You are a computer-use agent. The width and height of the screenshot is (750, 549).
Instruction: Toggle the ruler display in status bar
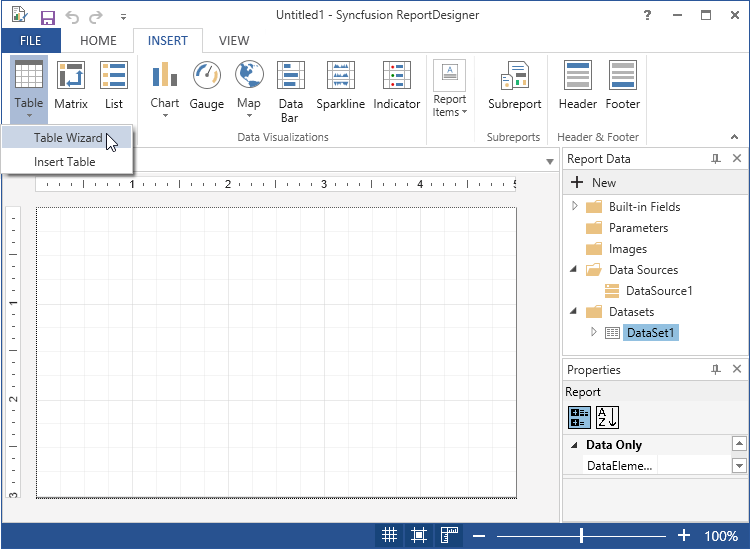[x=450, y=536]
